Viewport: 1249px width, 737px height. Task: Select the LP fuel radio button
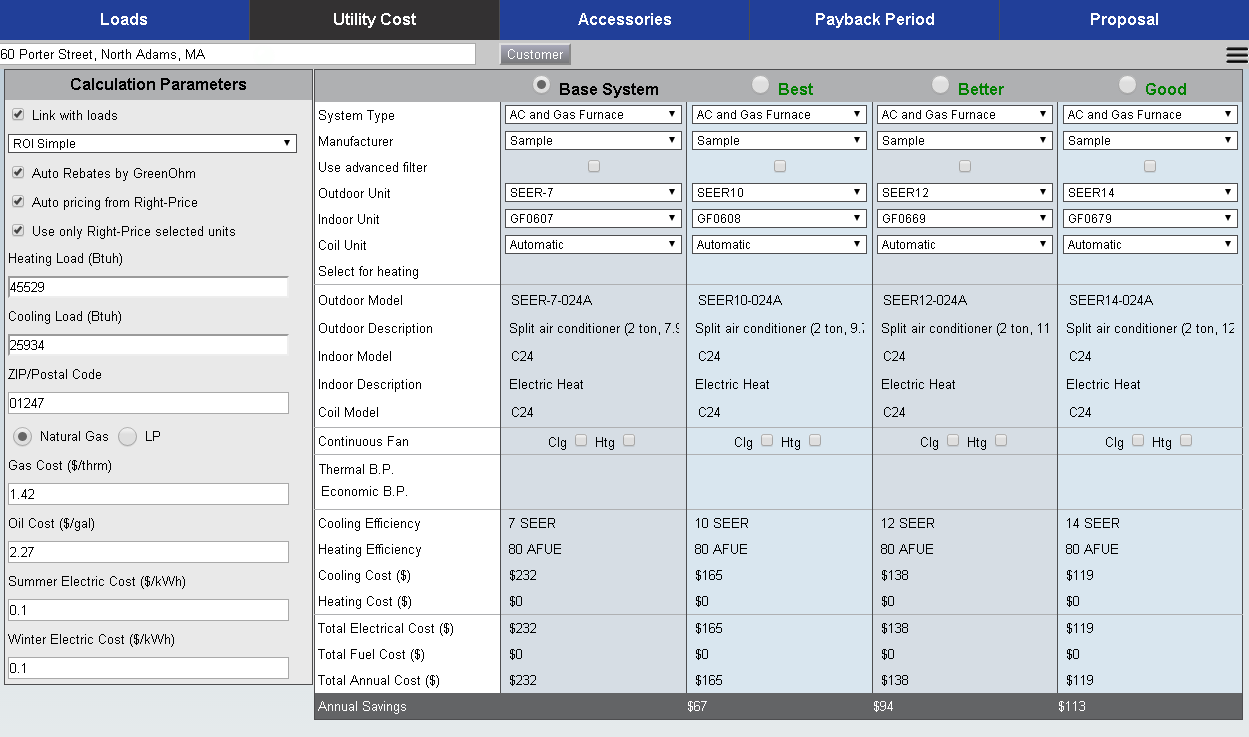[128, 437]
